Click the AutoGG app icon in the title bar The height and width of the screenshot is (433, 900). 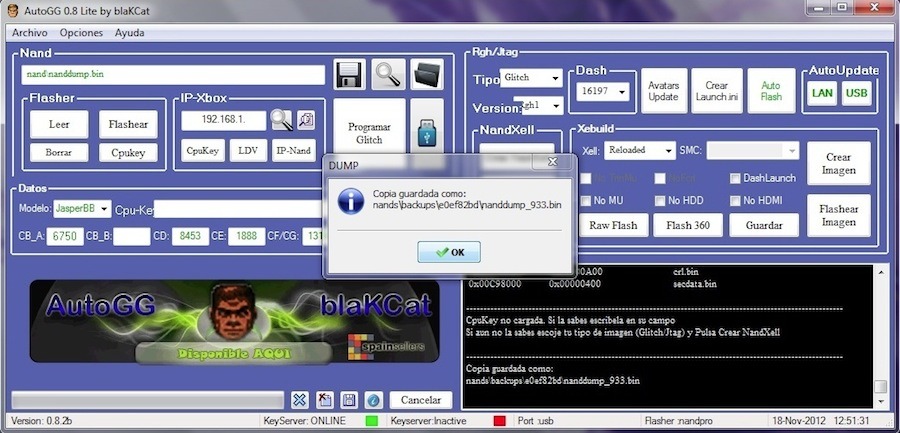13,10
